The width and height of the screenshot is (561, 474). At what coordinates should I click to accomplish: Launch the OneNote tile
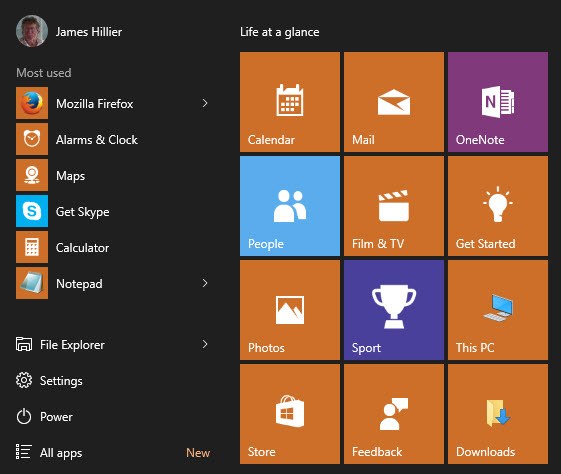(498, 102)
